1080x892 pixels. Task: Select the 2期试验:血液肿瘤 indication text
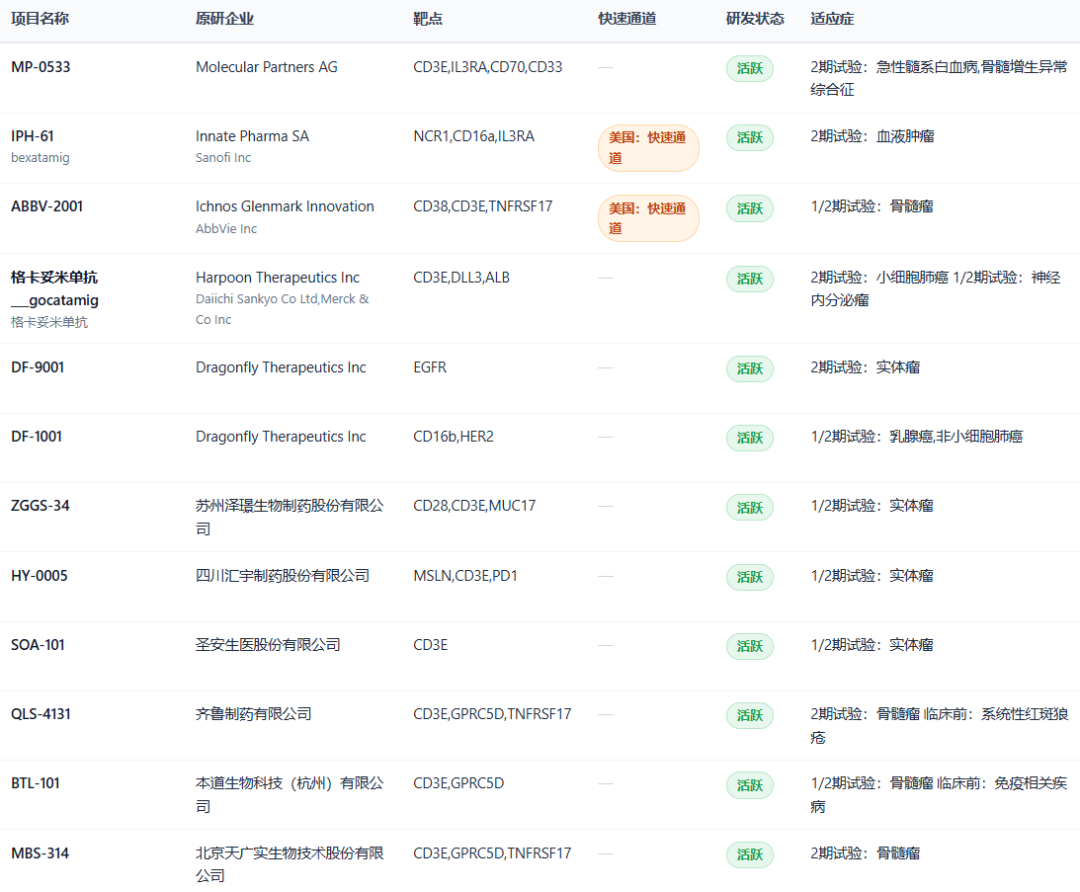873,136
